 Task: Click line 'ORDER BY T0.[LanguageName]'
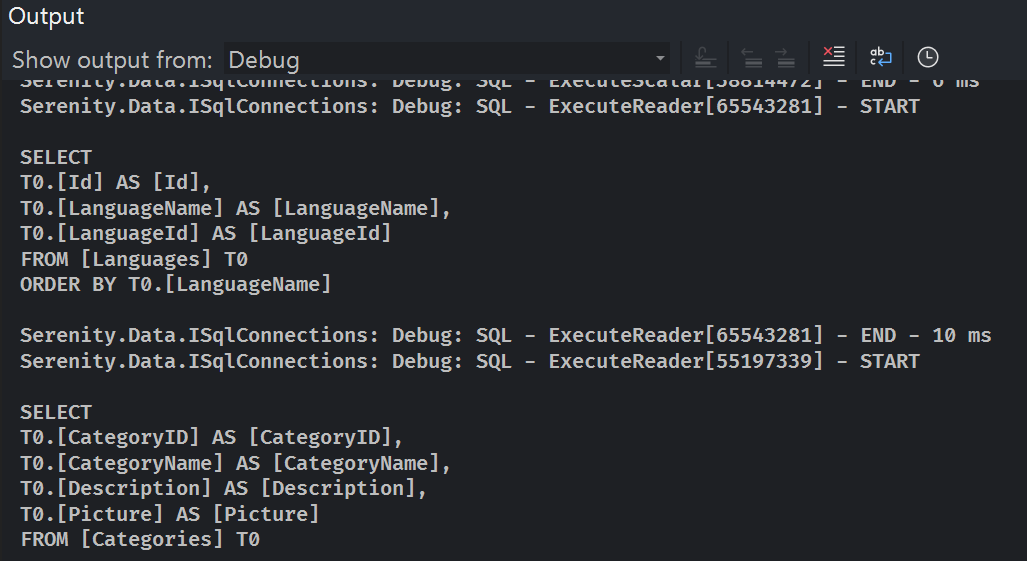176,284
